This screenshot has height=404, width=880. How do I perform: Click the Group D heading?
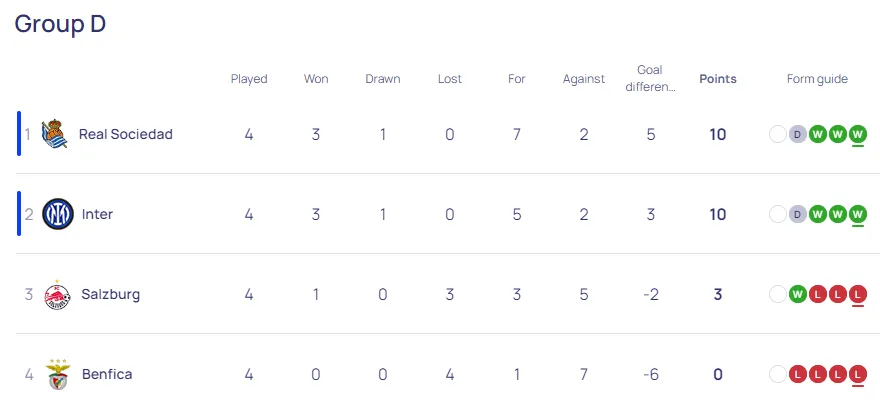(x=60, y=24)
